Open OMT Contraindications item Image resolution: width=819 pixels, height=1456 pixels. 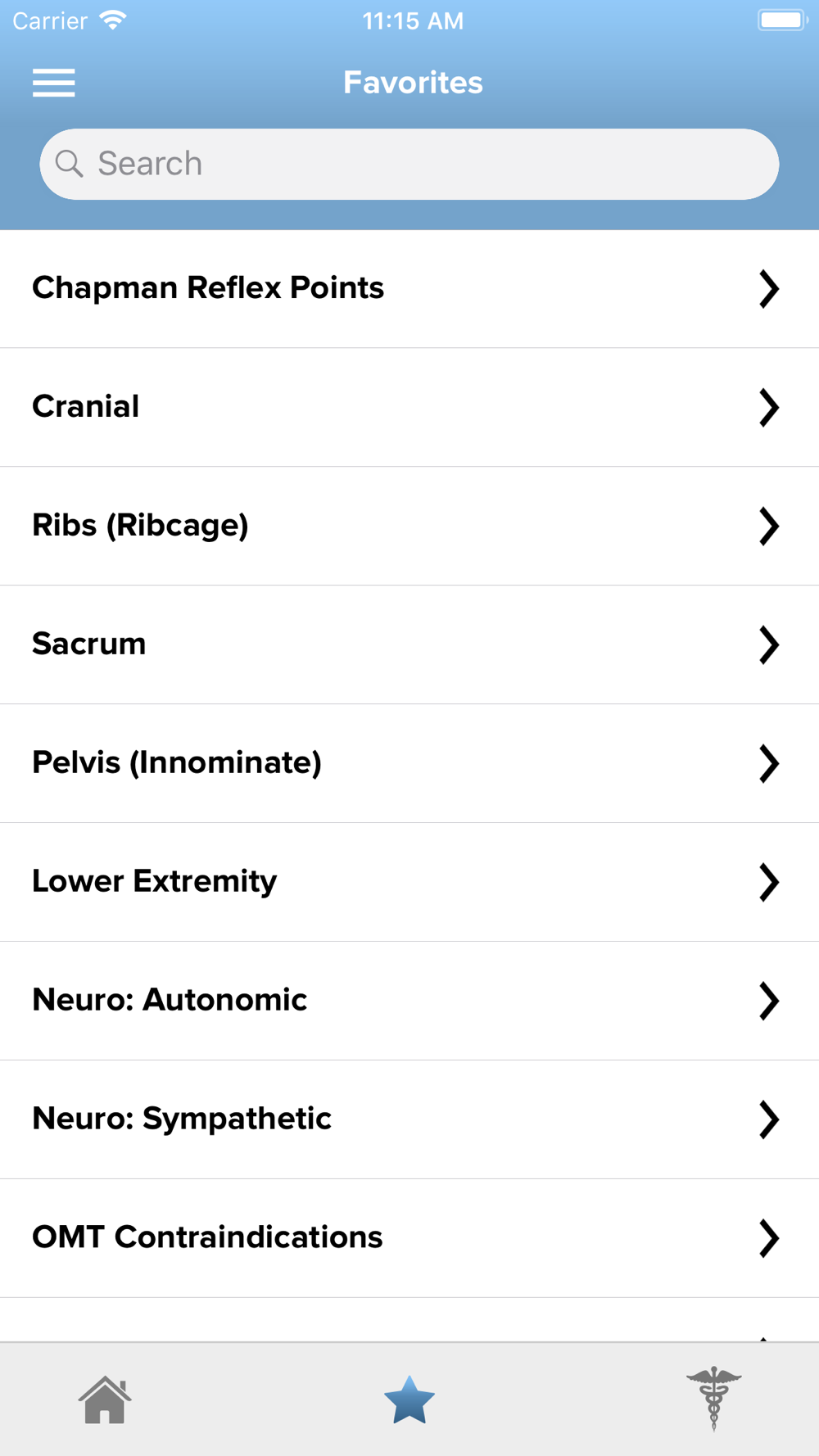tap(207, 1237)
